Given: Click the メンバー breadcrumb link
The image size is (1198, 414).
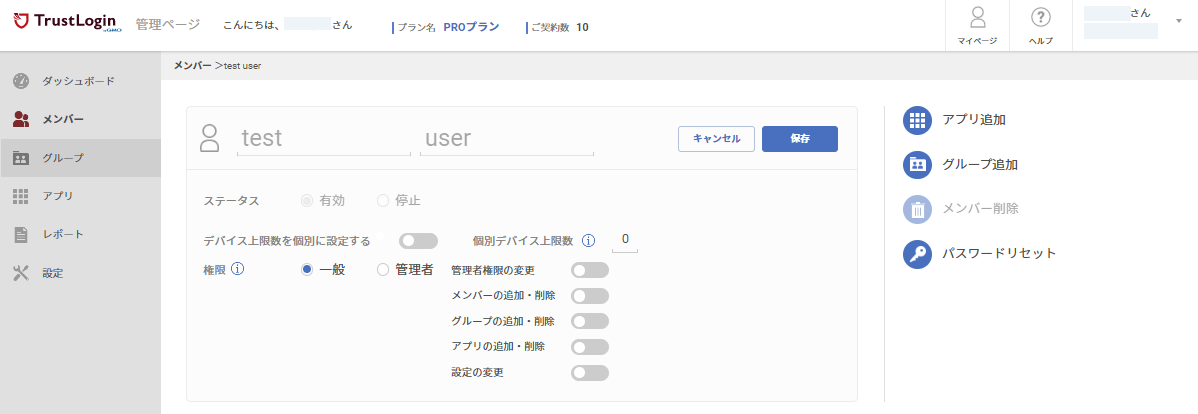Looking at the screenshot, I should (193, 66).
